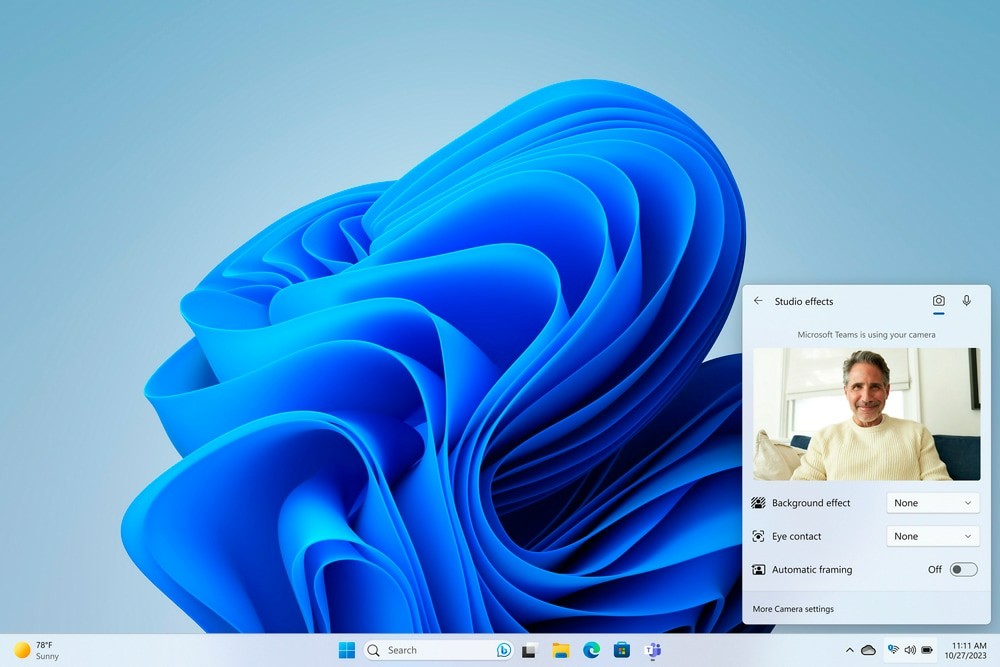Image resolution: width=1000 pixels, height=667 pixels.
Task: Enable the Automatic framing toggle
Action: tap(963, 570)
